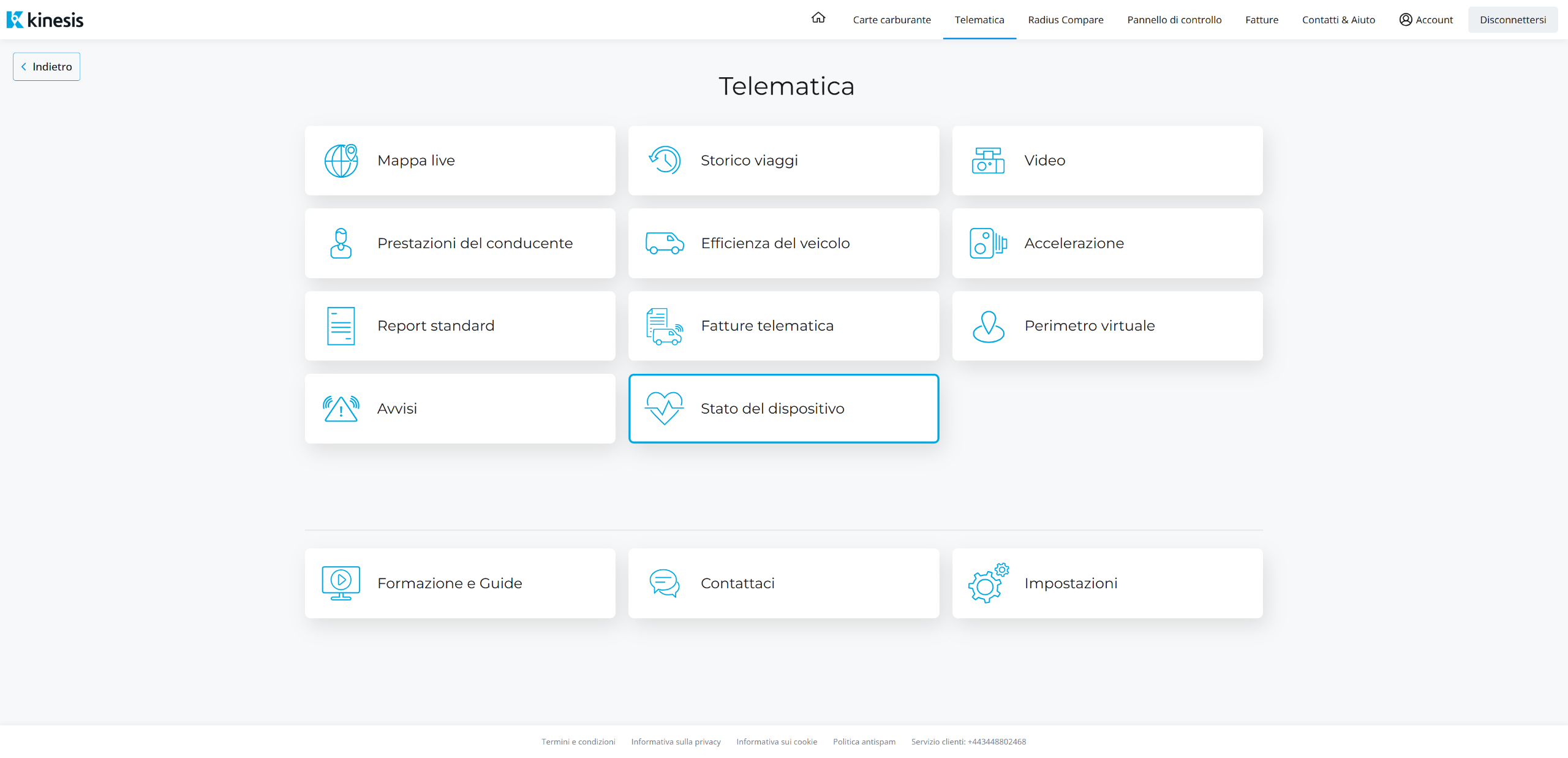Open Pannello di controllo menu item

[1174, 20]
